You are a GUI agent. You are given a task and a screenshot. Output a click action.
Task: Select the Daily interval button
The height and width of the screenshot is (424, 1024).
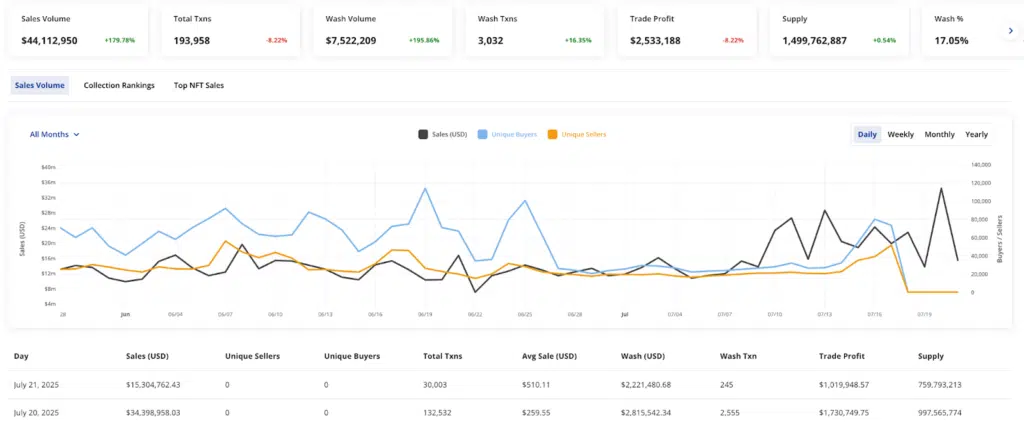click(867, 134)
